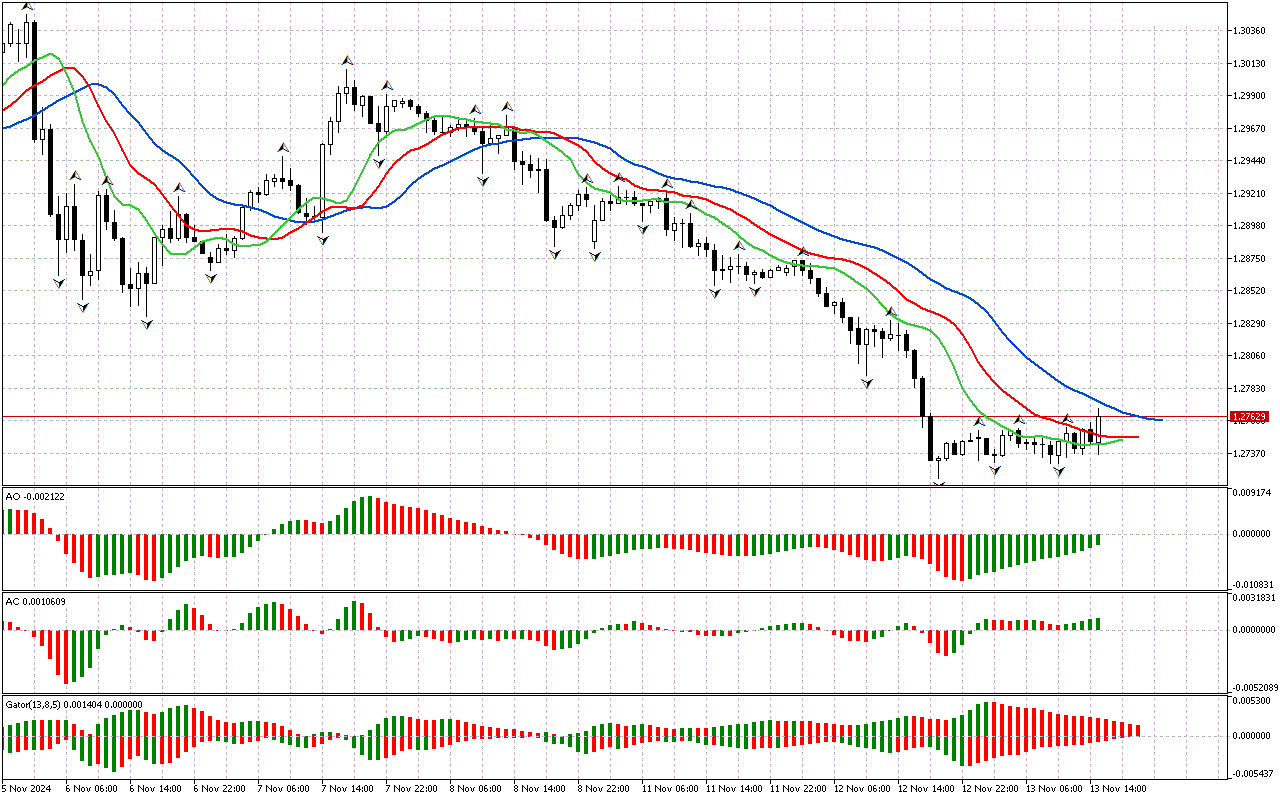Click the AO scale minimum -0.010831
Screen dimensions: 1280x800
[x=1252, y=583]
